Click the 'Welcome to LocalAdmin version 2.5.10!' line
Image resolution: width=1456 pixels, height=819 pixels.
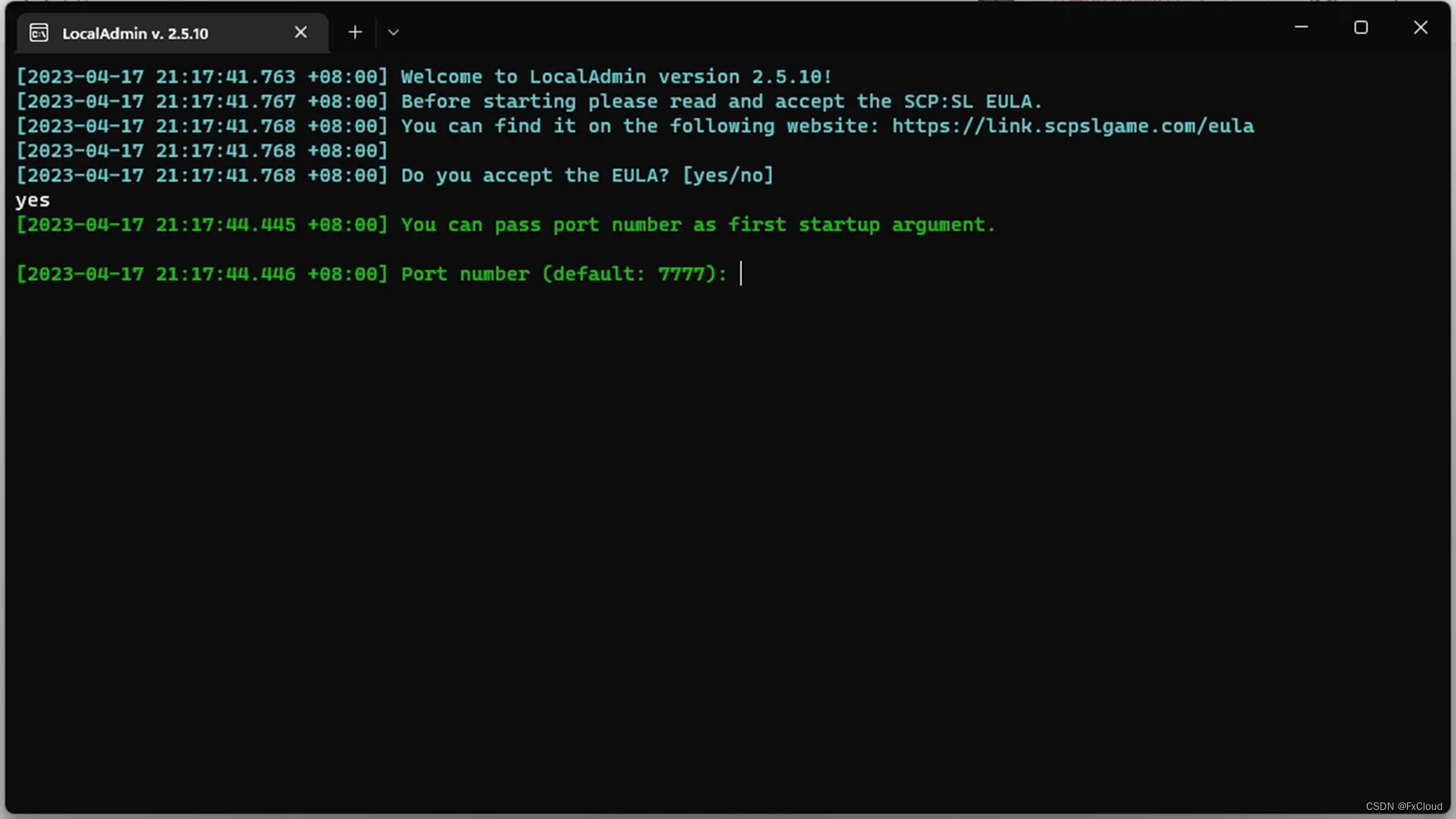617,77
